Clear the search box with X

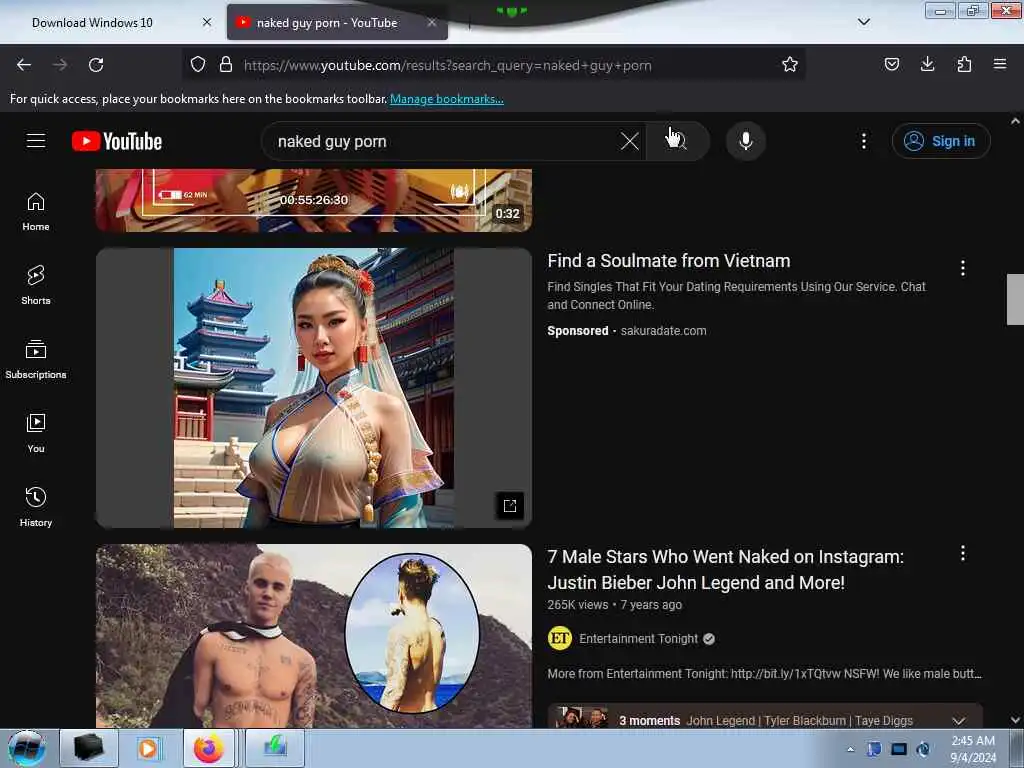coord(630,141)
